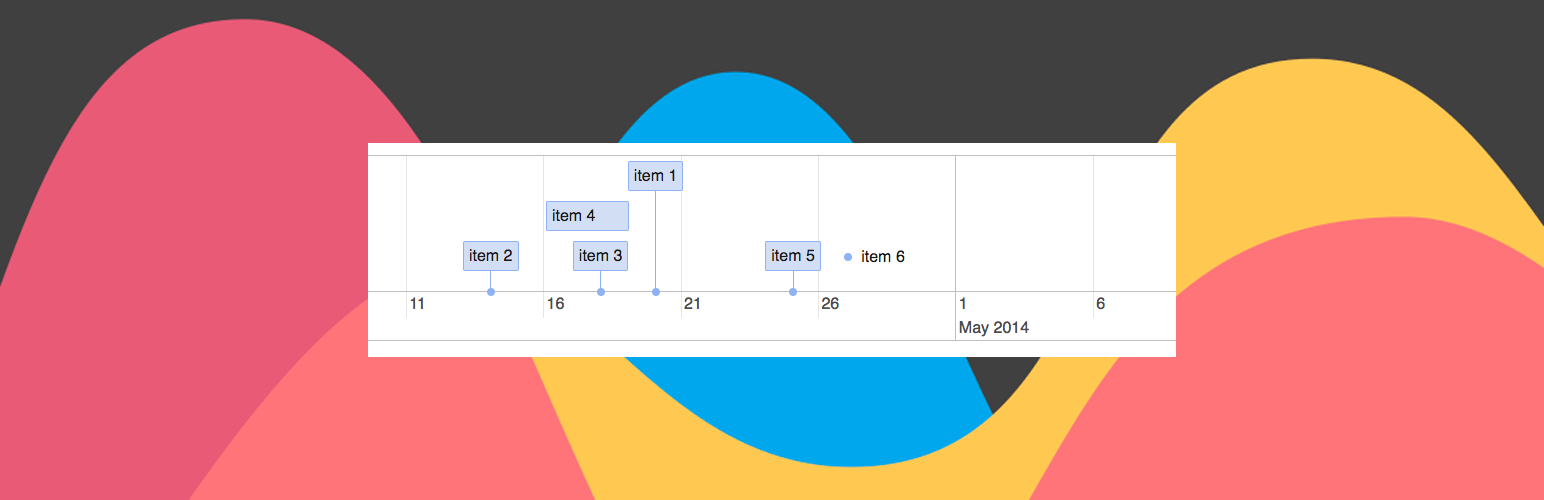Select the item 5 box
The width and height of the screenshot is (1544, 500).
793,256
